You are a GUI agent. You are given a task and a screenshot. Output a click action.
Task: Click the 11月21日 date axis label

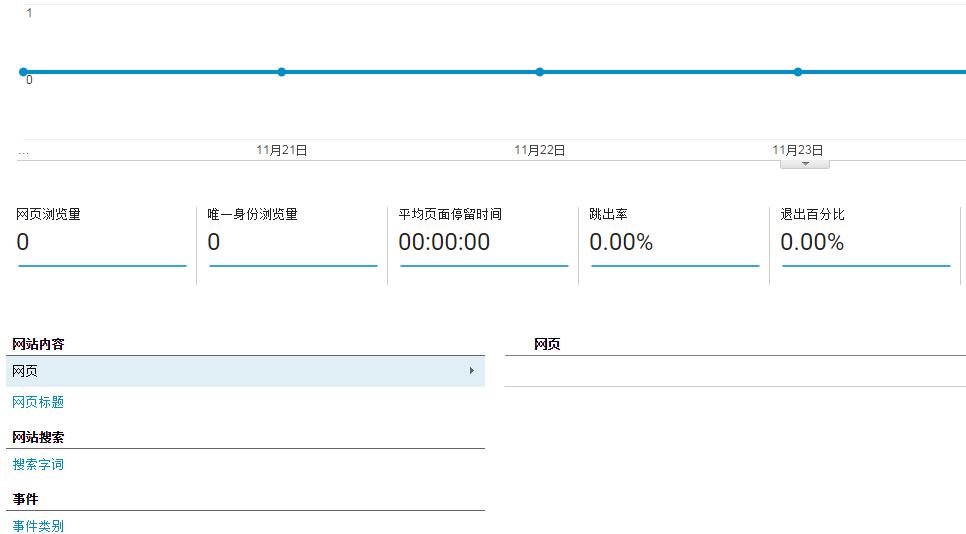(282, 150)
